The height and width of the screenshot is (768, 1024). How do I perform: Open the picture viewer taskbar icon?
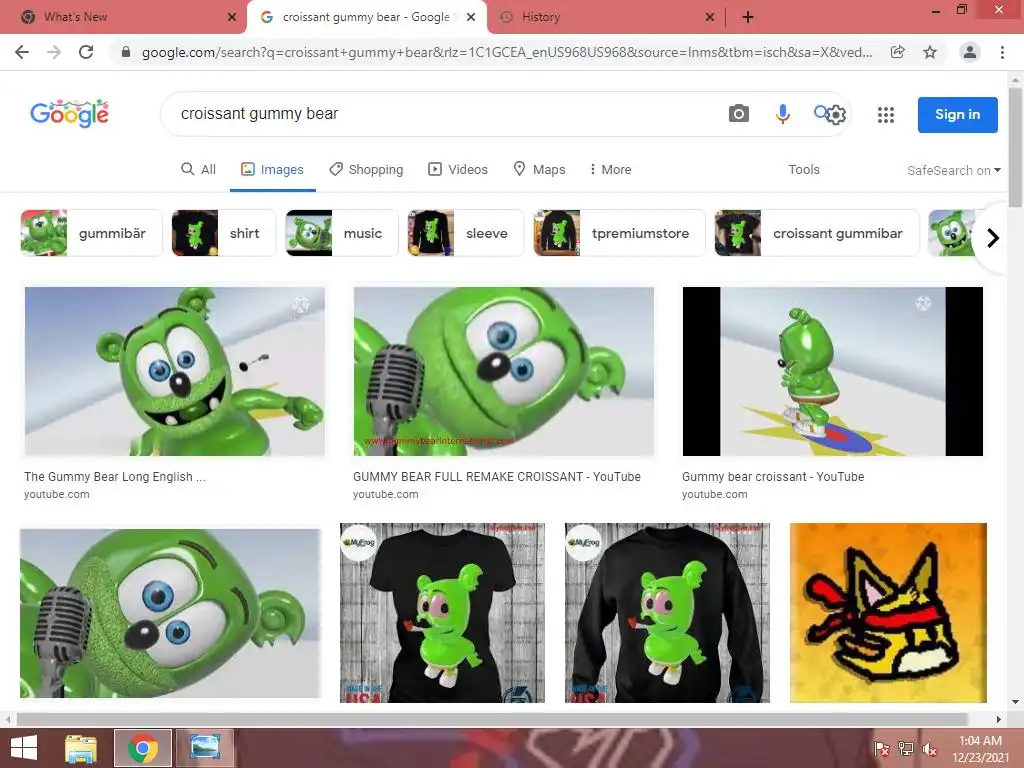pyautogui.click(x=204, y=748)
